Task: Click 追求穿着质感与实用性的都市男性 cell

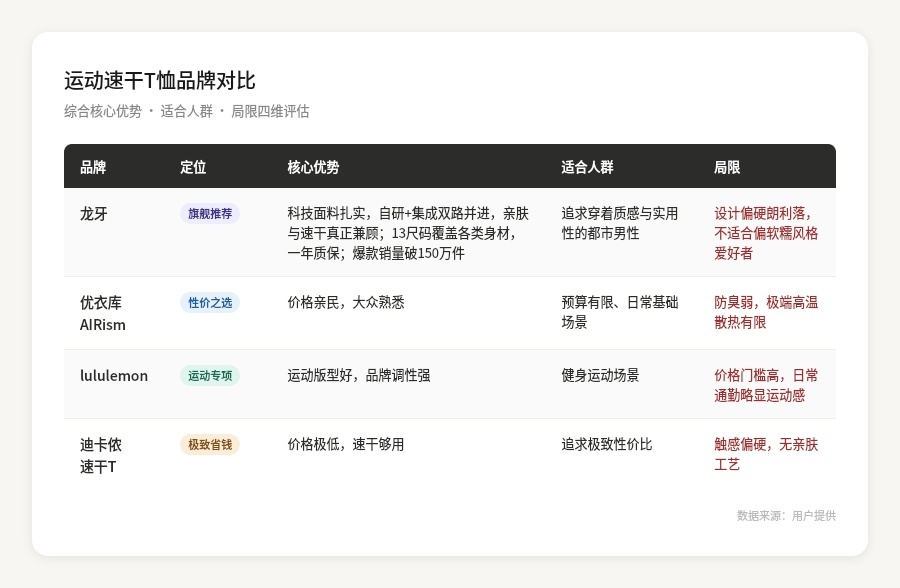Action: click(620, 223)
